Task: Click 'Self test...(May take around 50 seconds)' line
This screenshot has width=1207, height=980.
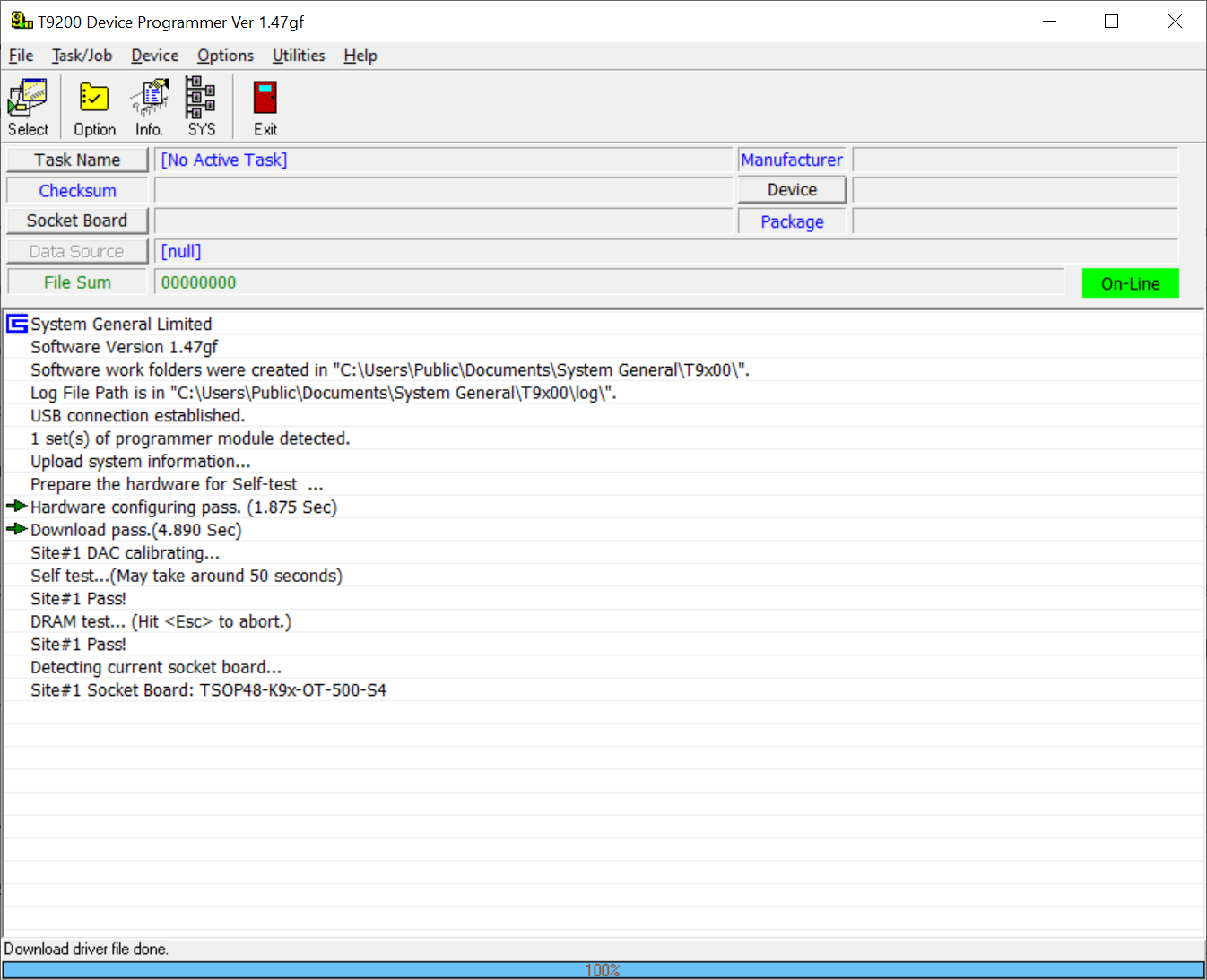Action: point(187,576)
